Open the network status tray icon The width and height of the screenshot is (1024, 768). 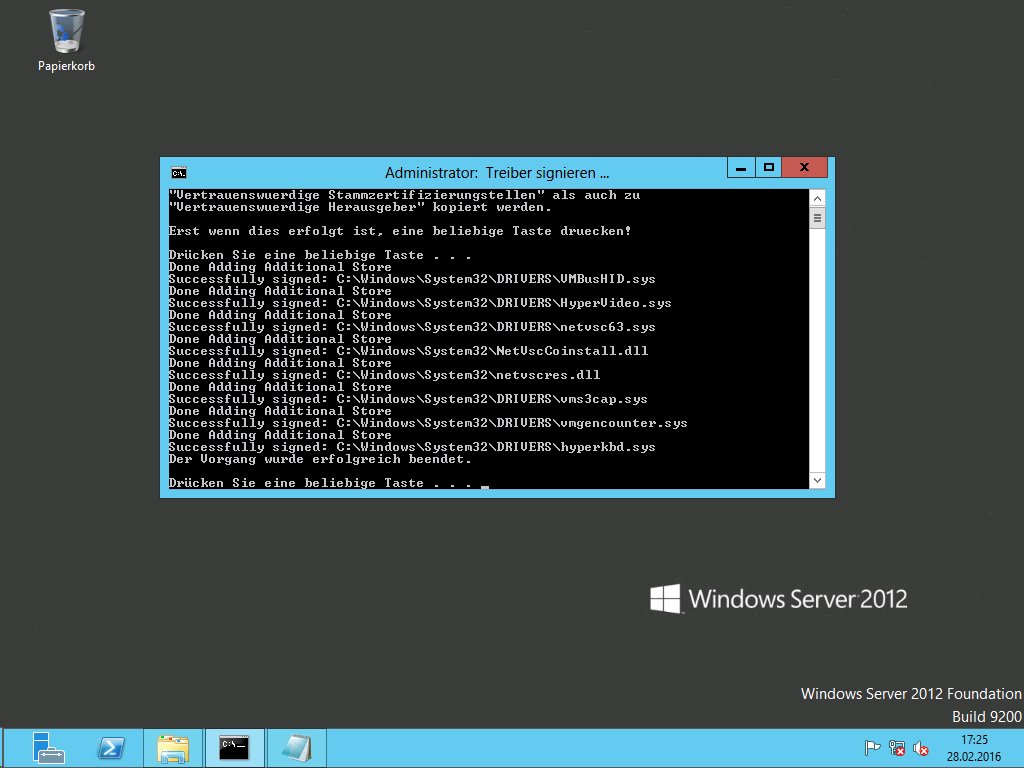tap(897, 748)
